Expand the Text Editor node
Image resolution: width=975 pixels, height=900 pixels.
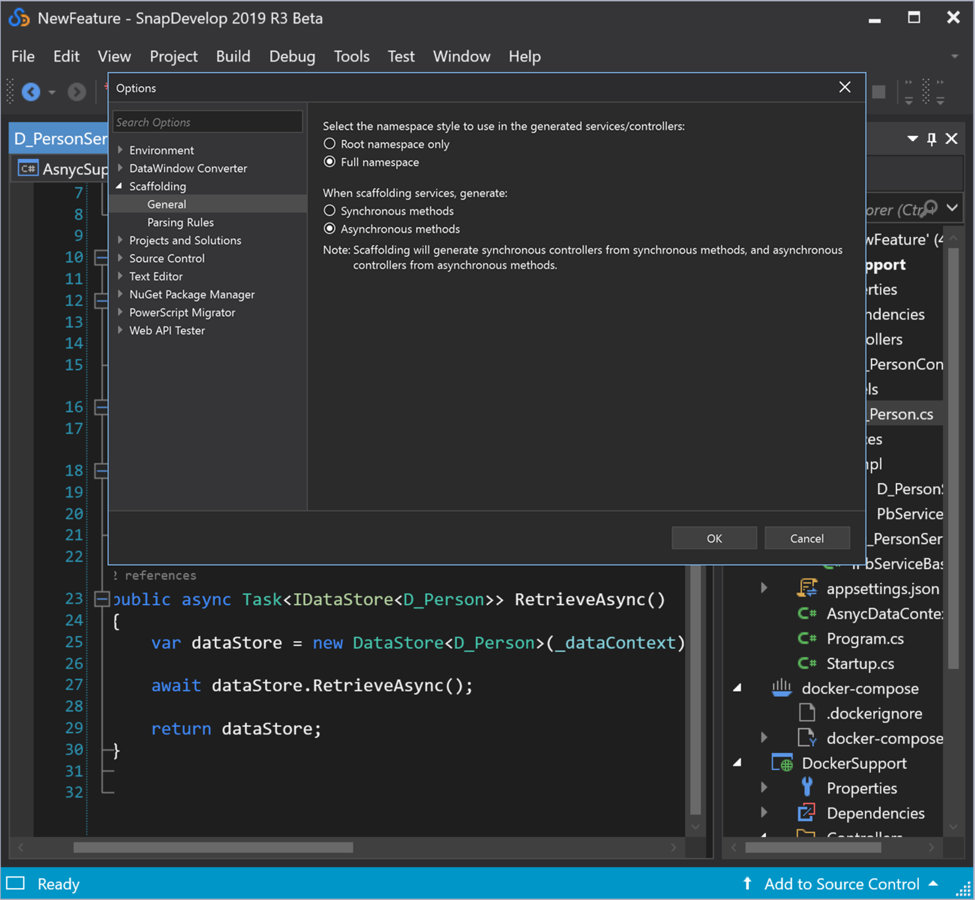(x=120, y=276)
